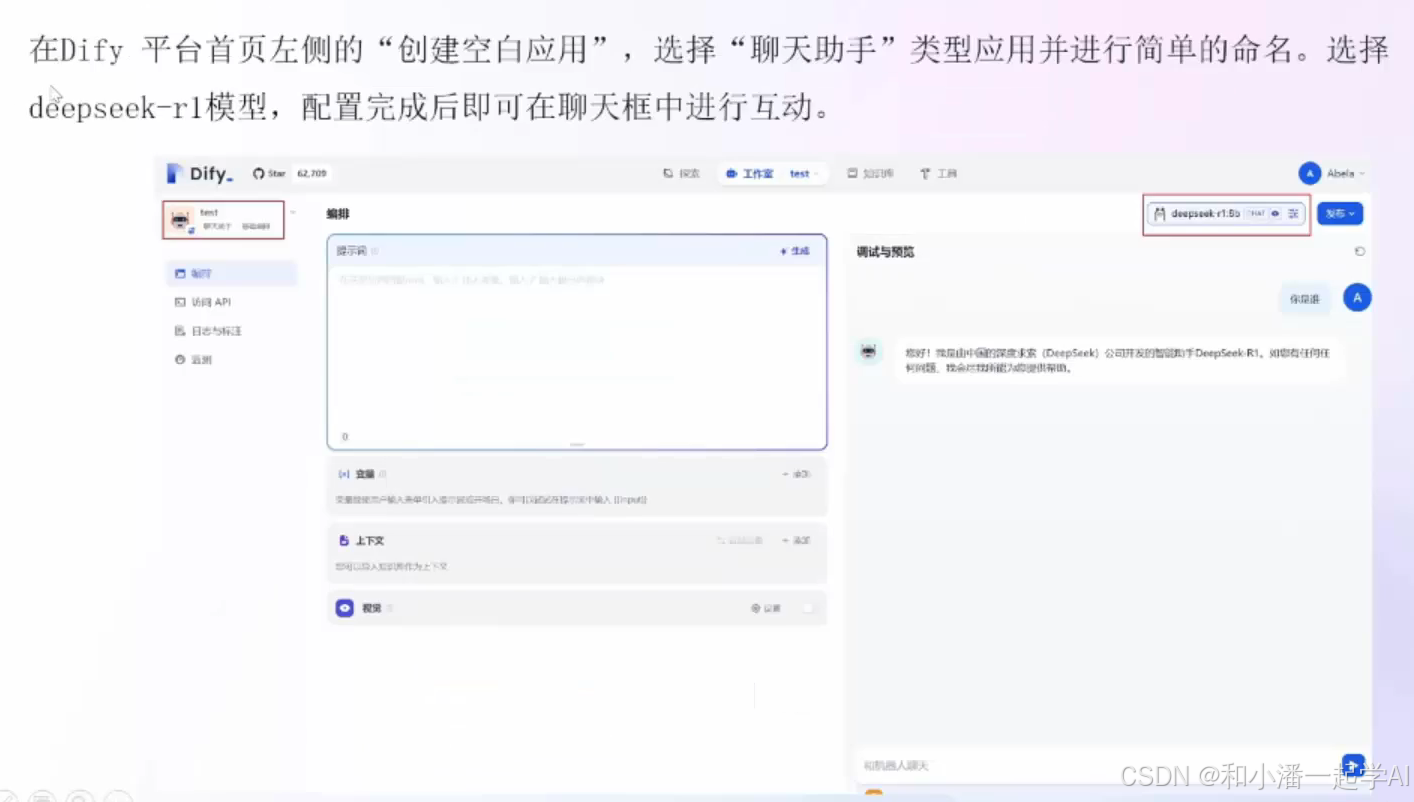Click the model provider icon beside deepseek-r1

1160,214
